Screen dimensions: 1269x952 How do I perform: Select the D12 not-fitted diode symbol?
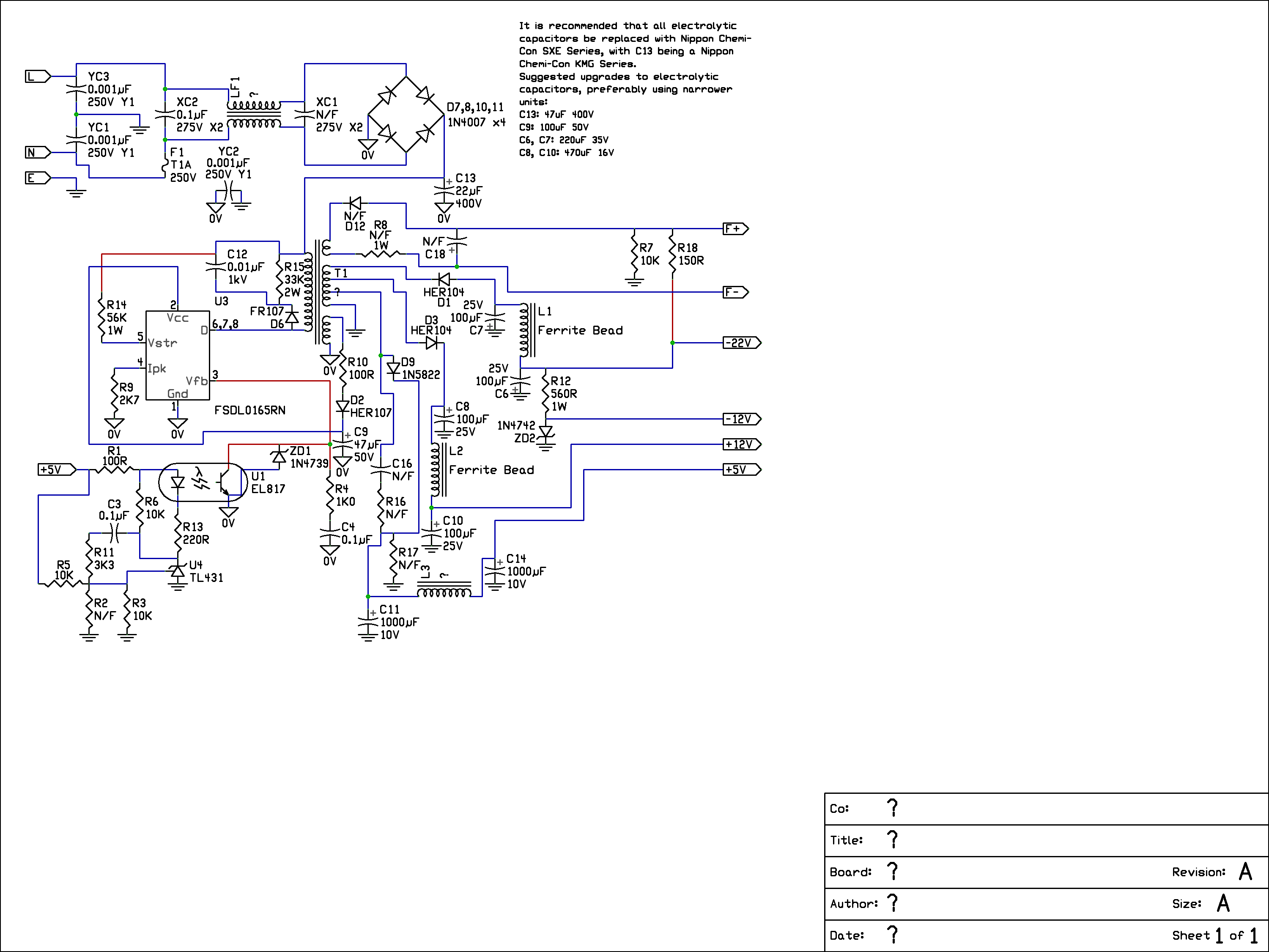pos(355,203)
